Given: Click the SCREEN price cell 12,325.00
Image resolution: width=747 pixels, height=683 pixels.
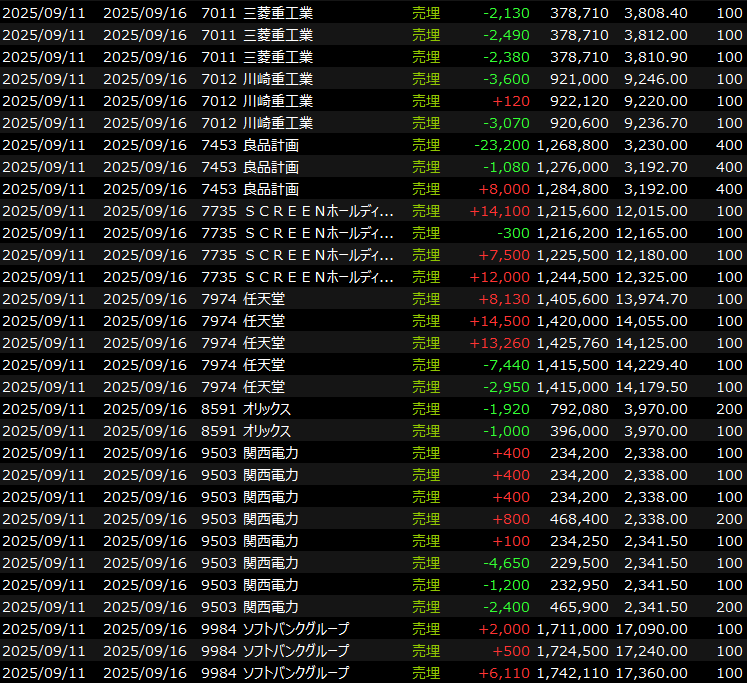Looking at the screenshot, I should pos(655,277).
